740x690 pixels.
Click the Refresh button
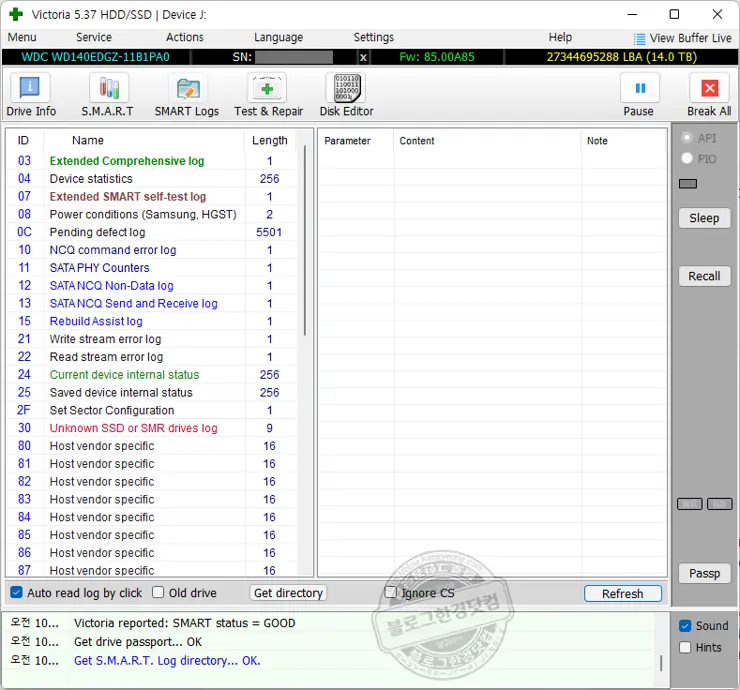(622, 594)
